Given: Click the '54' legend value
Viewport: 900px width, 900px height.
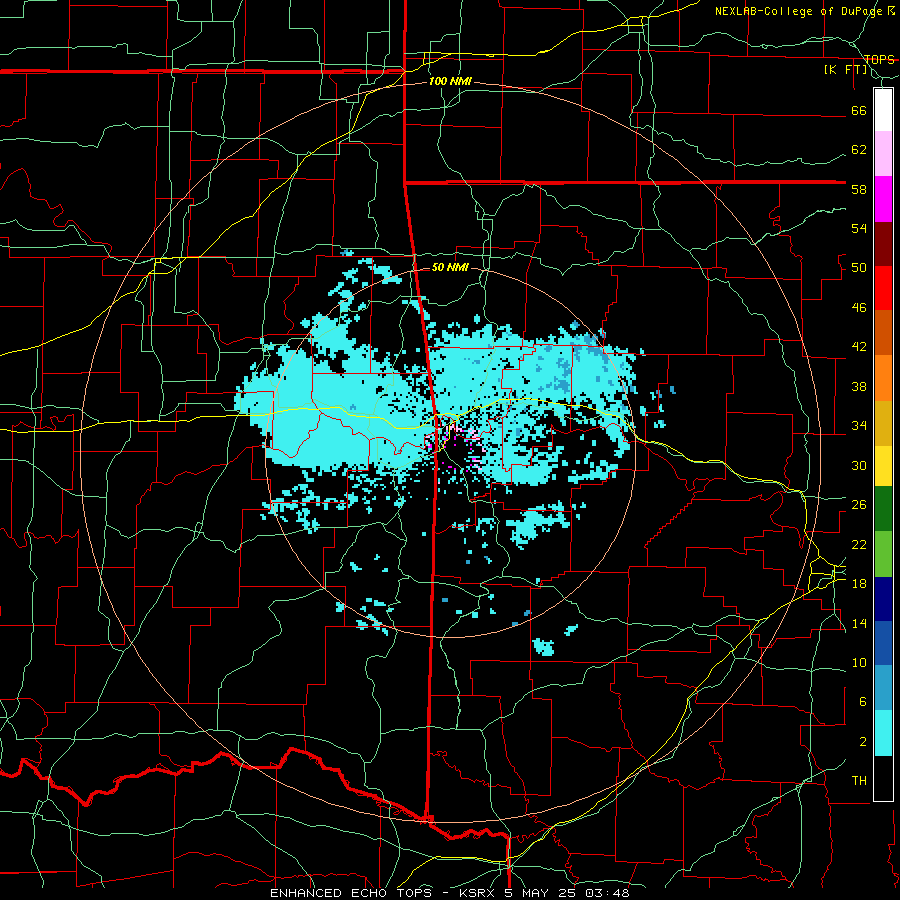Looking at the screenshot, I should pos(859,228).
